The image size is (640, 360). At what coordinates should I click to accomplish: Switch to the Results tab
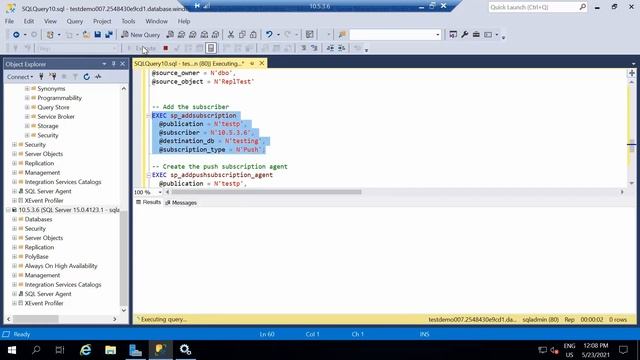[x=149, y=202]
